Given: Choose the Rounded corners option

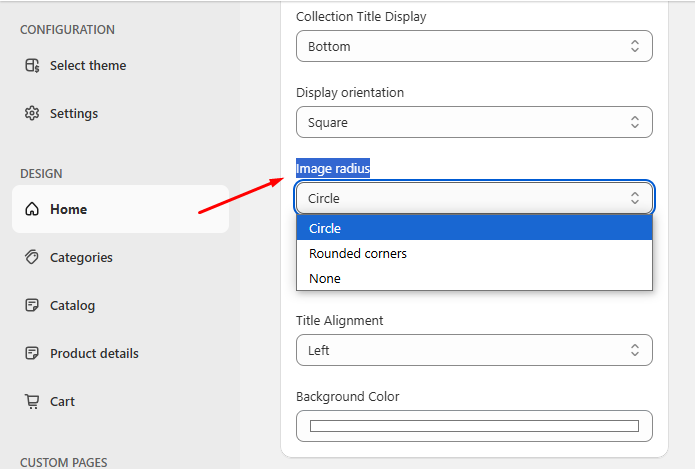Looking at the screenshot, I should (474, 253).
